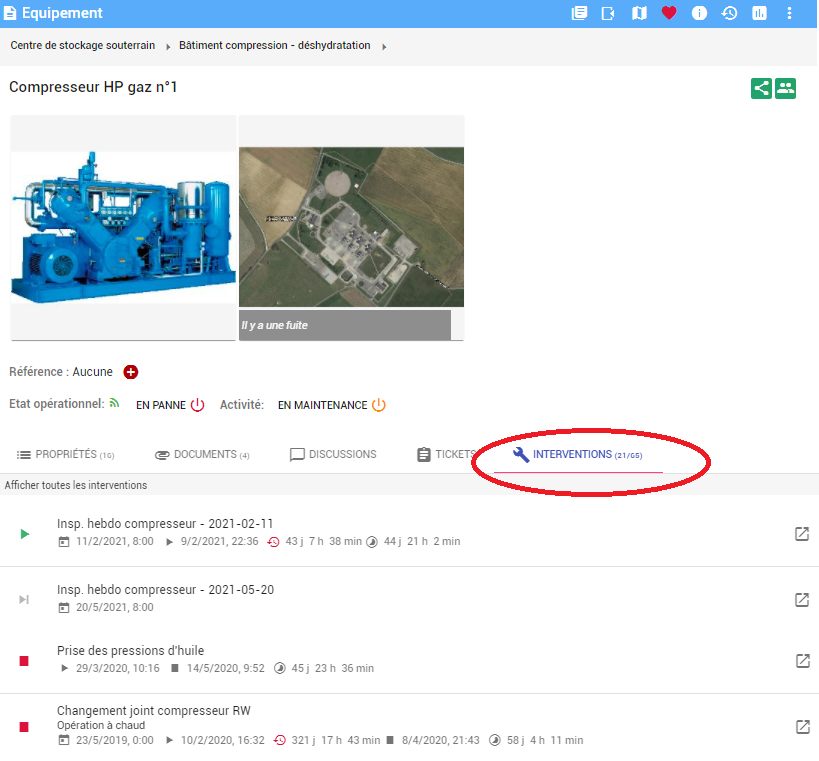Click the paperclip icon on DOCUMENTS tab

pyautogui.click(x=162, y=455)
